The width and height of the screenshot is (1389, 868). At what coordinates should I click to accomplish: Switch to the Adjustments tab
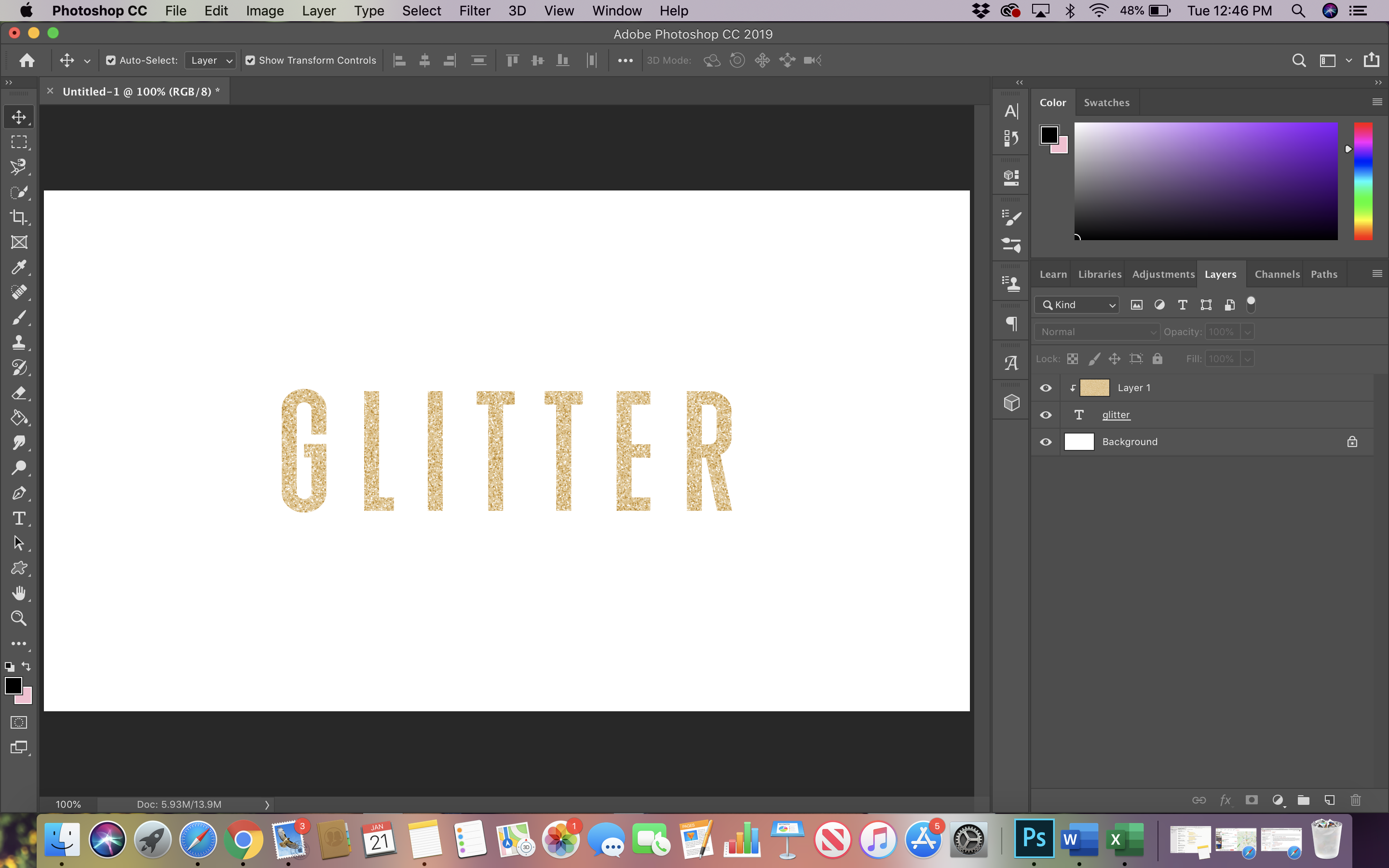coord(1163,274)
